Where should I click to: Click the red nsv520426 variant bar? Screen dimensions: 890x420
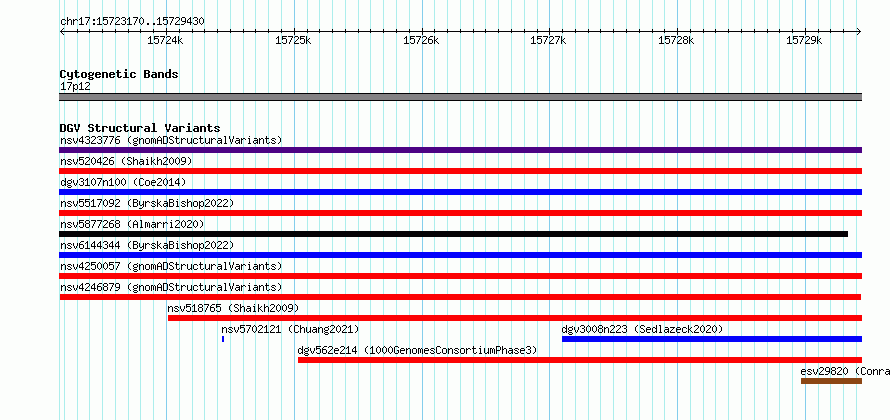(x=460, y=171)
